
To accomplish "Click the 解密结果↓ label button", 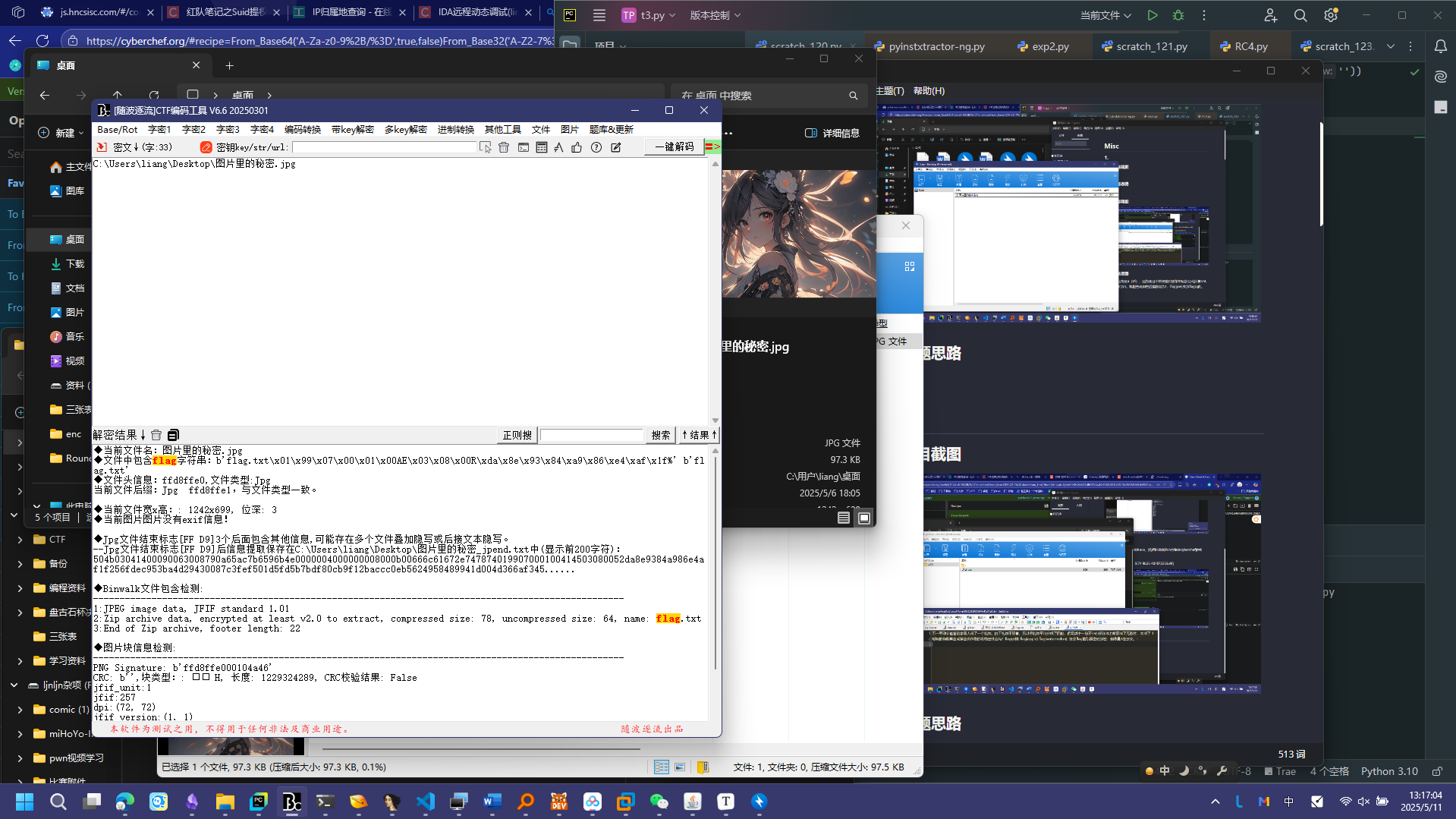I will [119, 435].
